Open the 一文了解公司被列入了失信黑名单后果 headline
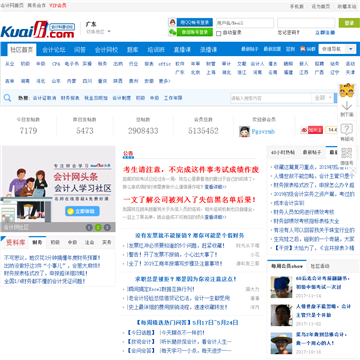 pyautogui.click(x=189, y=200)
